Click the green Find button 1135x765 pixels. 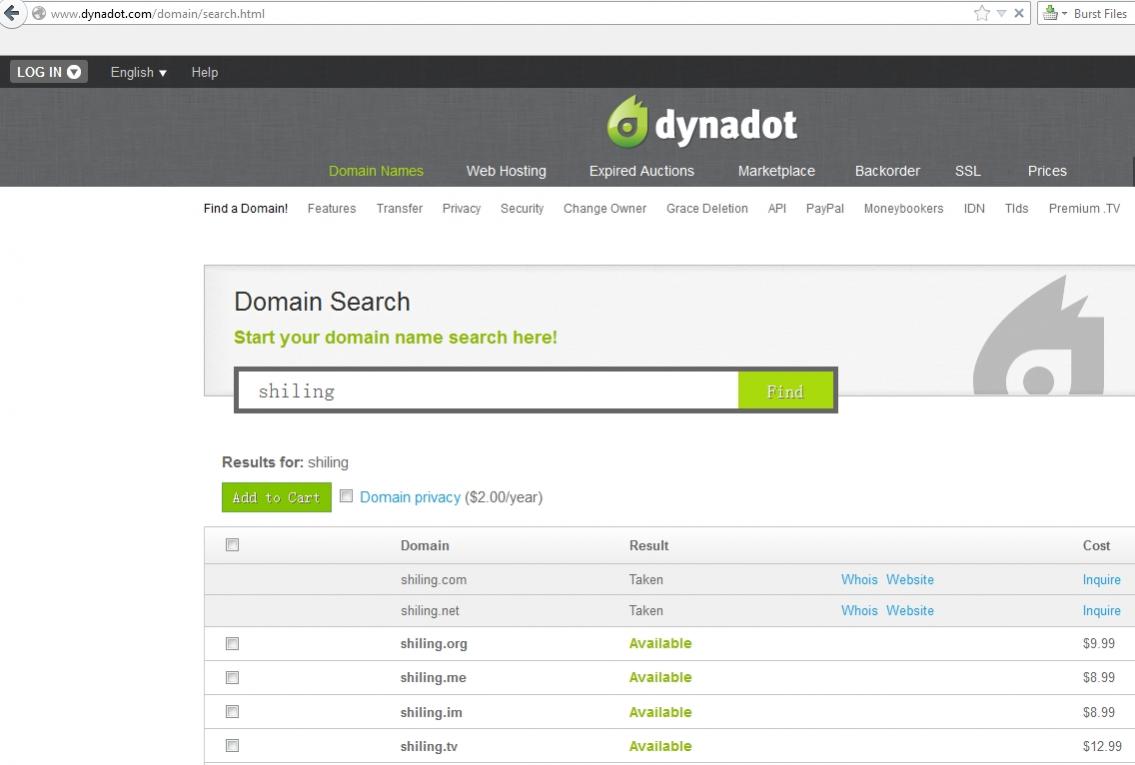tap(785, 391)
